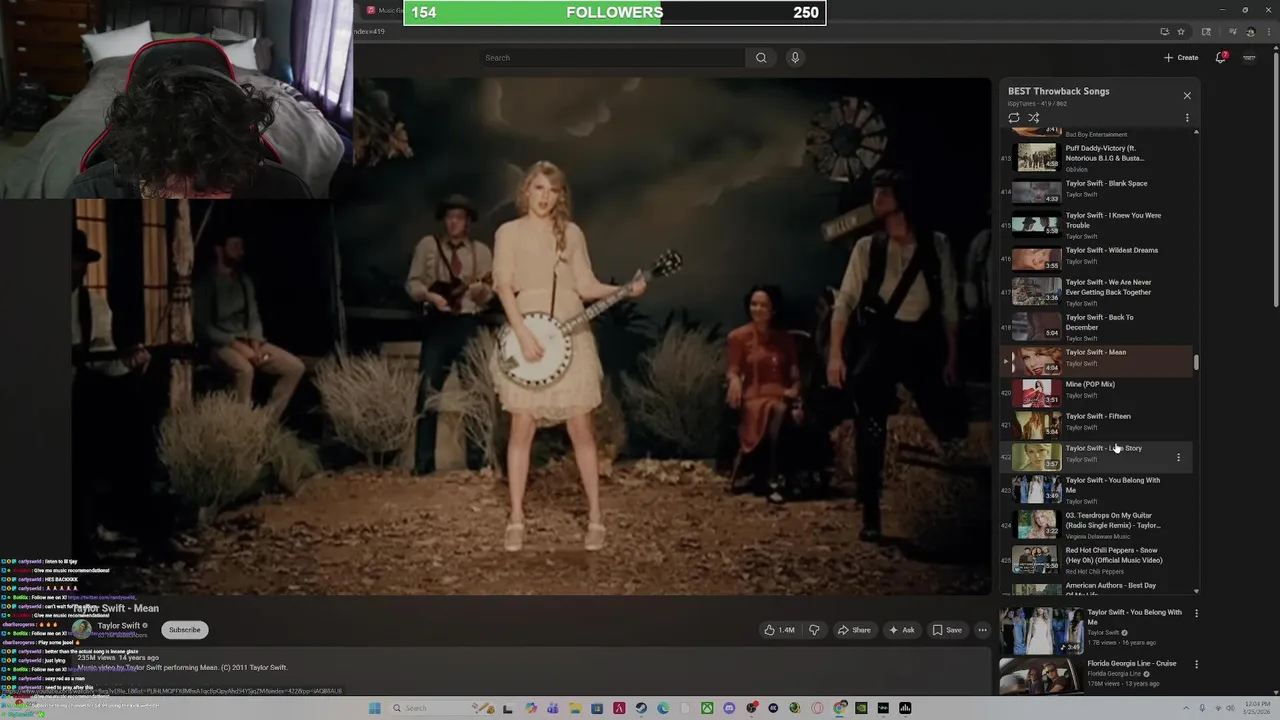Switch to Chrome in the taskbar
1280x720 pixels.
(x=839, y=708)
